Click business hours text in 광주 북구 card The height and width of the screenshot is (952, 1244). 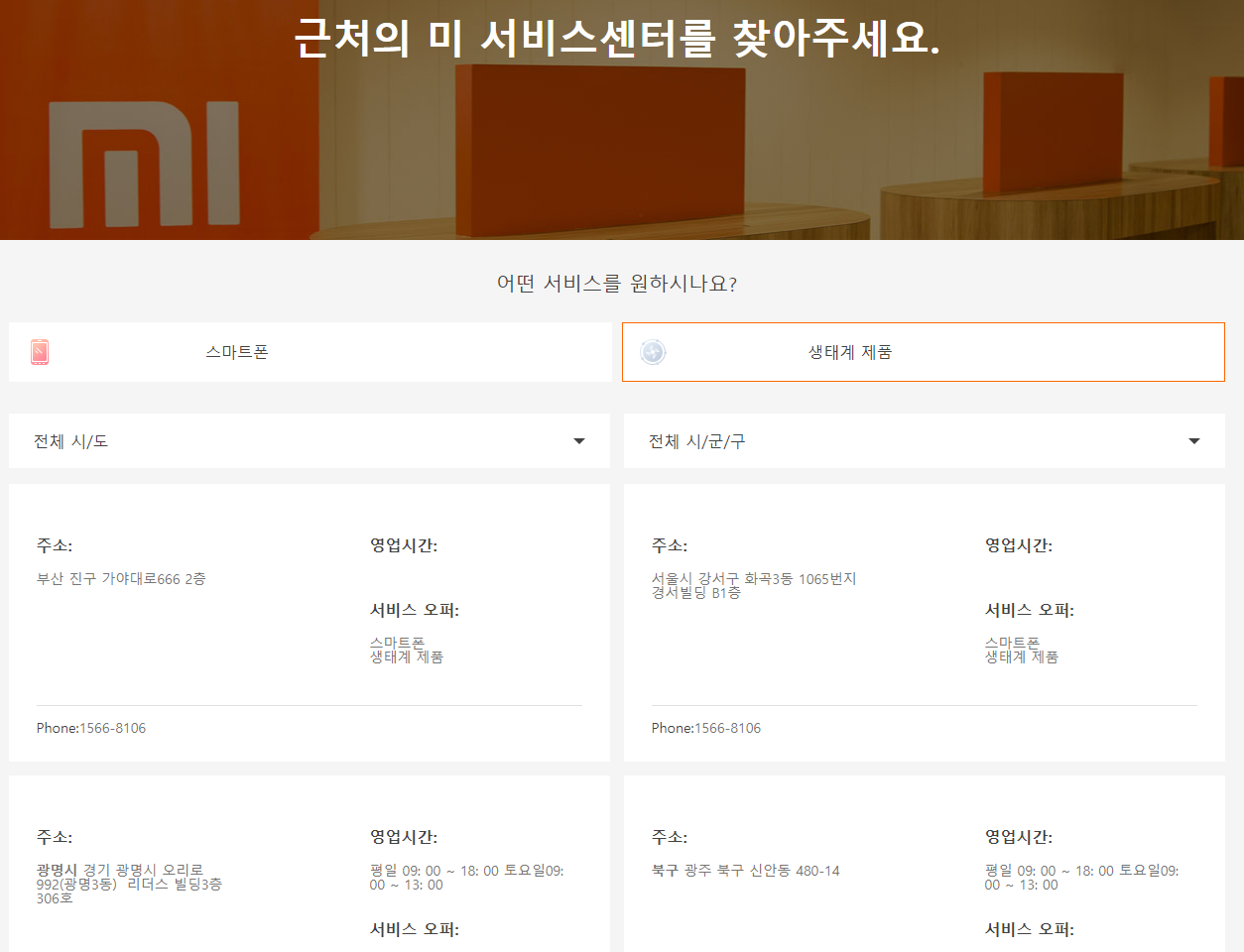(1082, 878)
